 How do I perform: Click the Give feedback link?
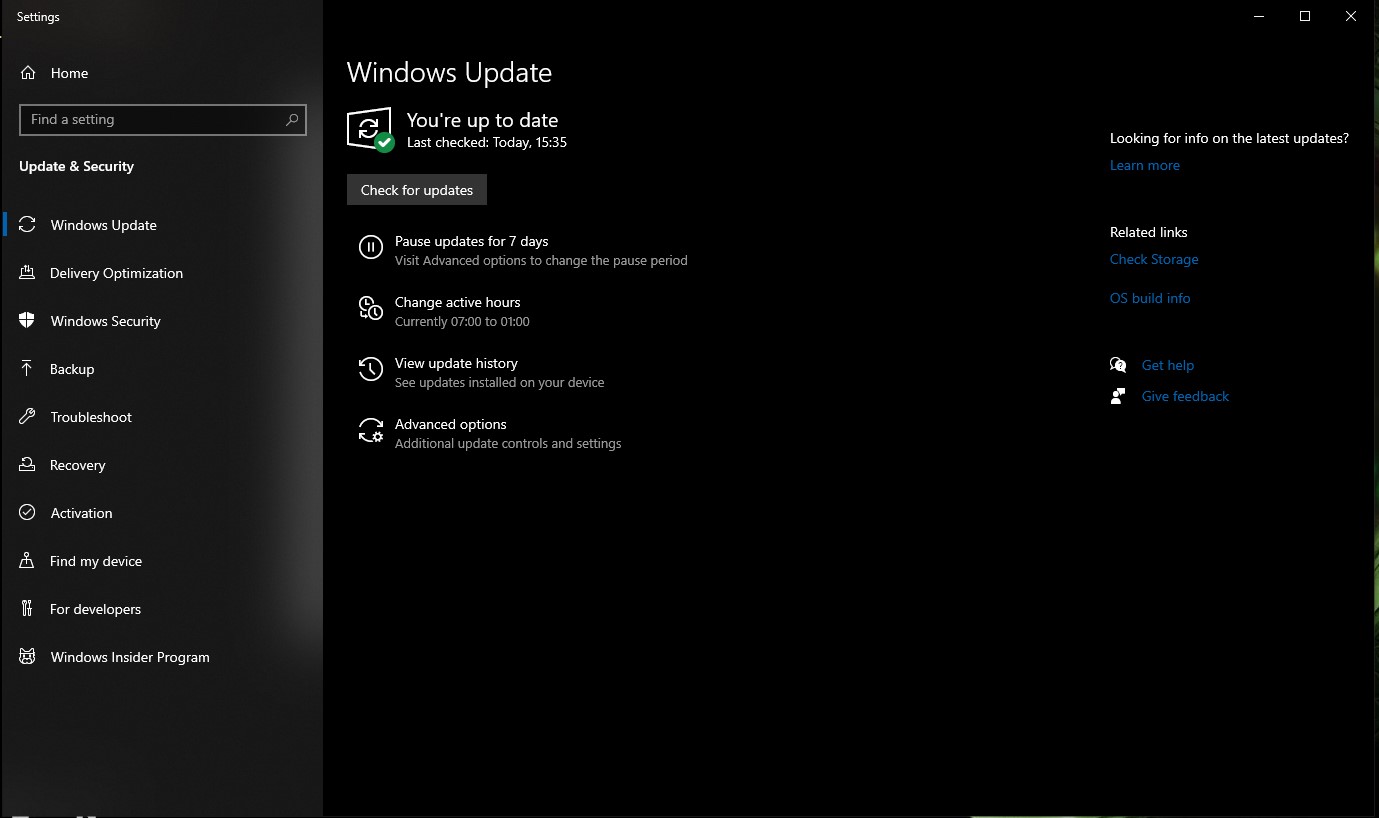(x=1185, y=396)
